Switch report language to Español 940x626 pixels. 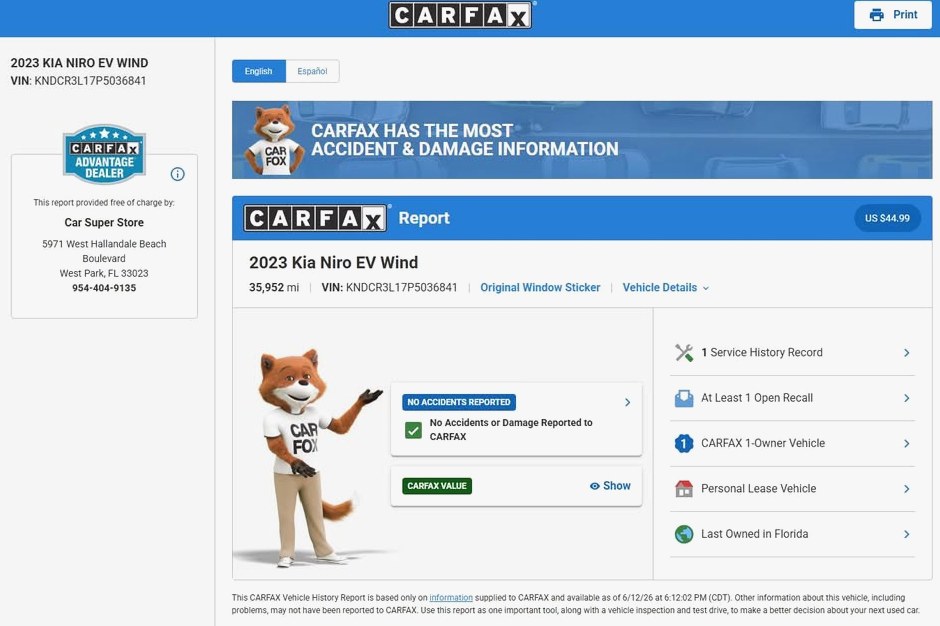[x=312, y=71]
